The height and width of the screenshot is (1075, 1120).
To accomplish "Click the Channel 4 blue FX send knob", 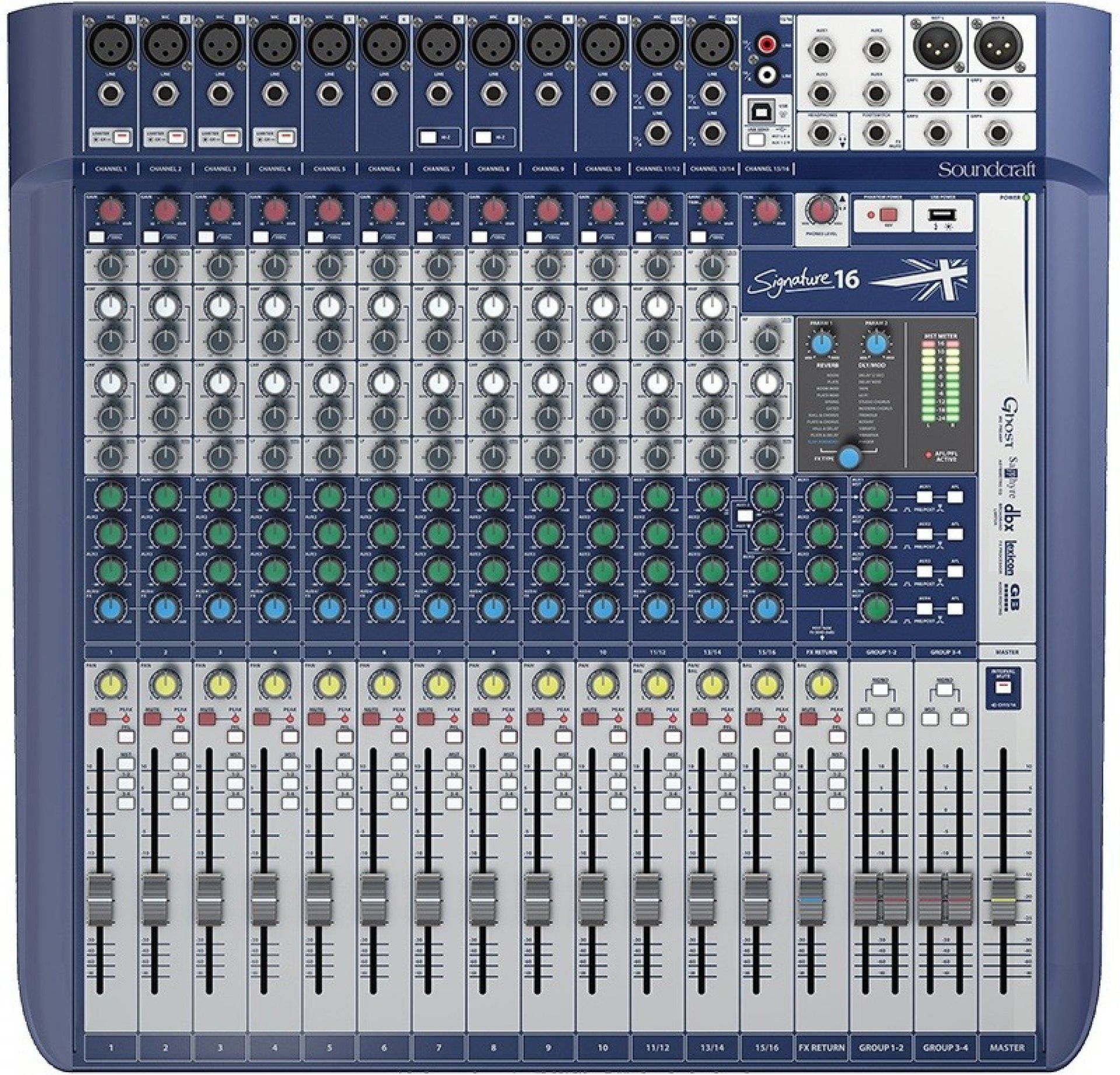I will point(275,609).
